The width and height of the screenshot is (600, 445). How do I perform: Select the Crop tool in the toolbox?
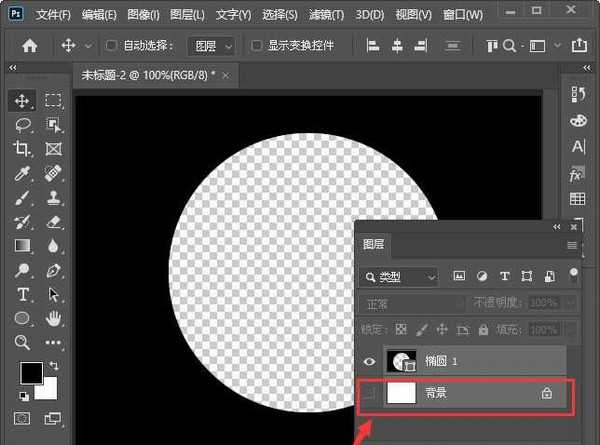[22, 148]
